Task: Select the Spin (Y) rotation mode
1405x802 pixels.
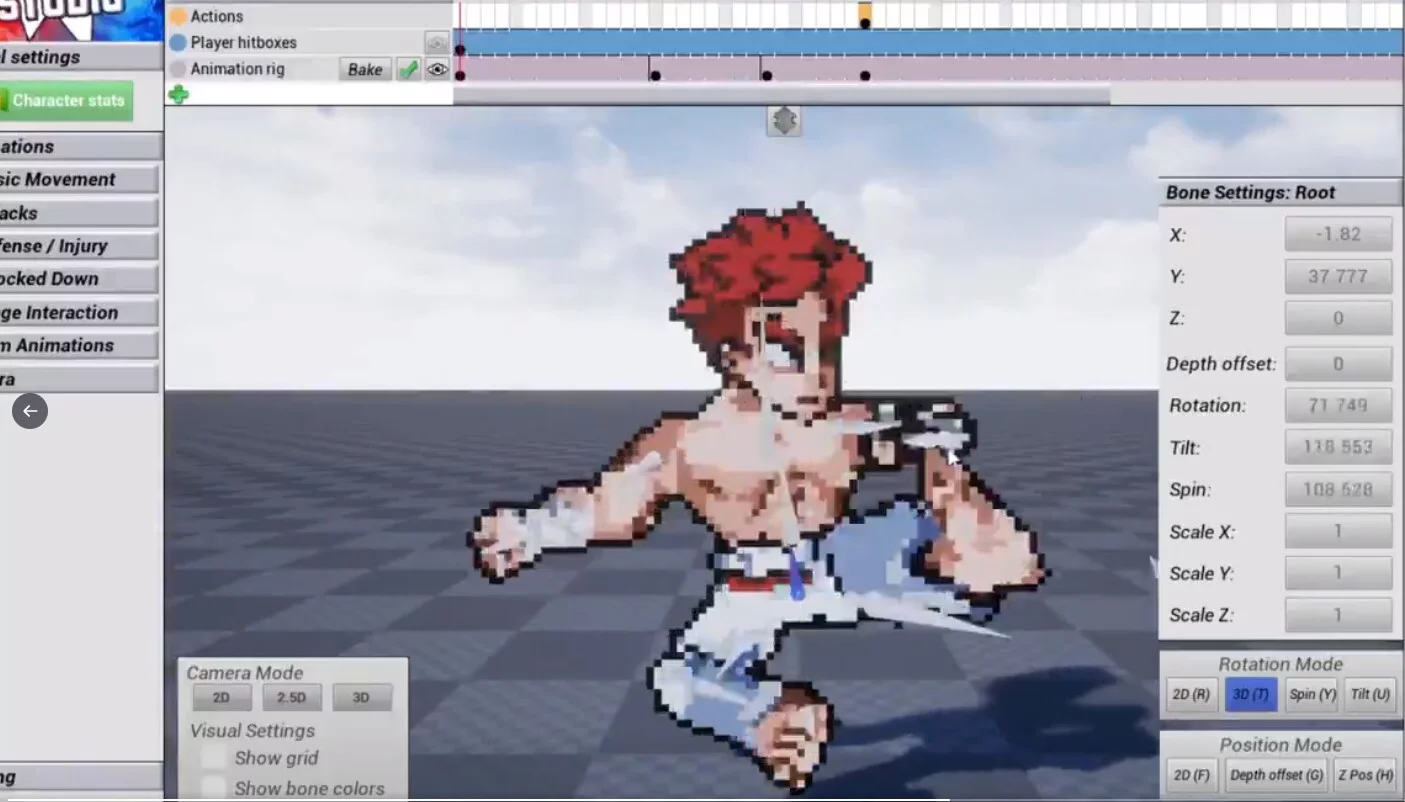Action: (1312, 694)
